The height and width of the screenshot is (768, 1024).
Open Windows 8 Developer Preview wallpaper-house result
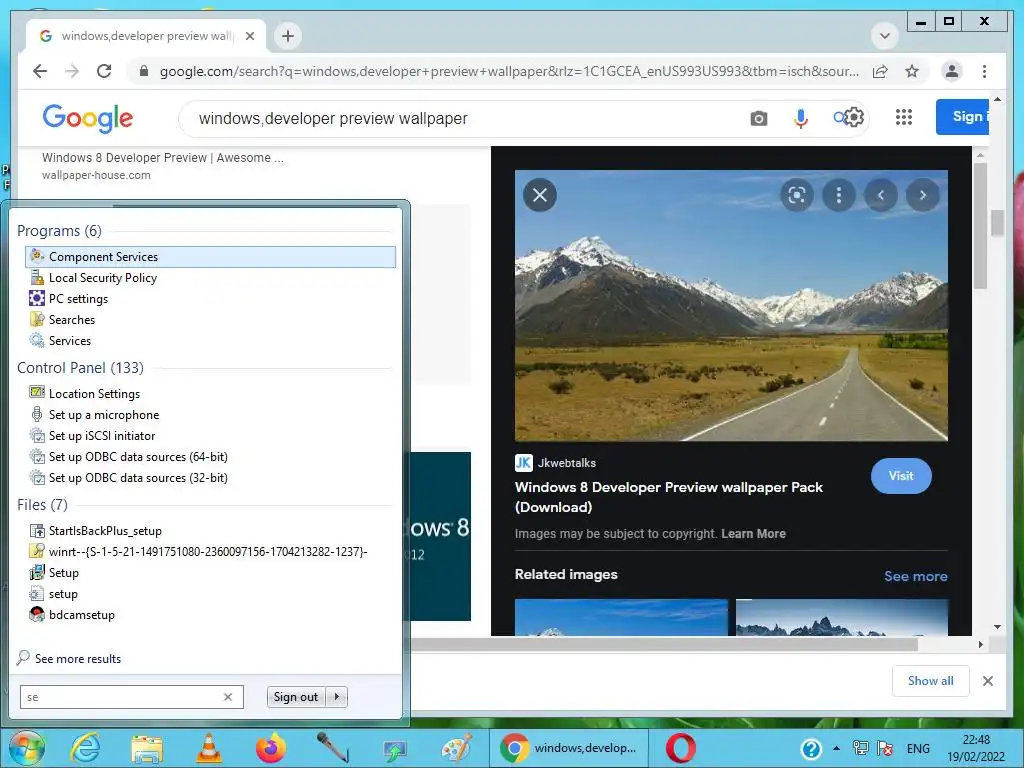(163, 157)
